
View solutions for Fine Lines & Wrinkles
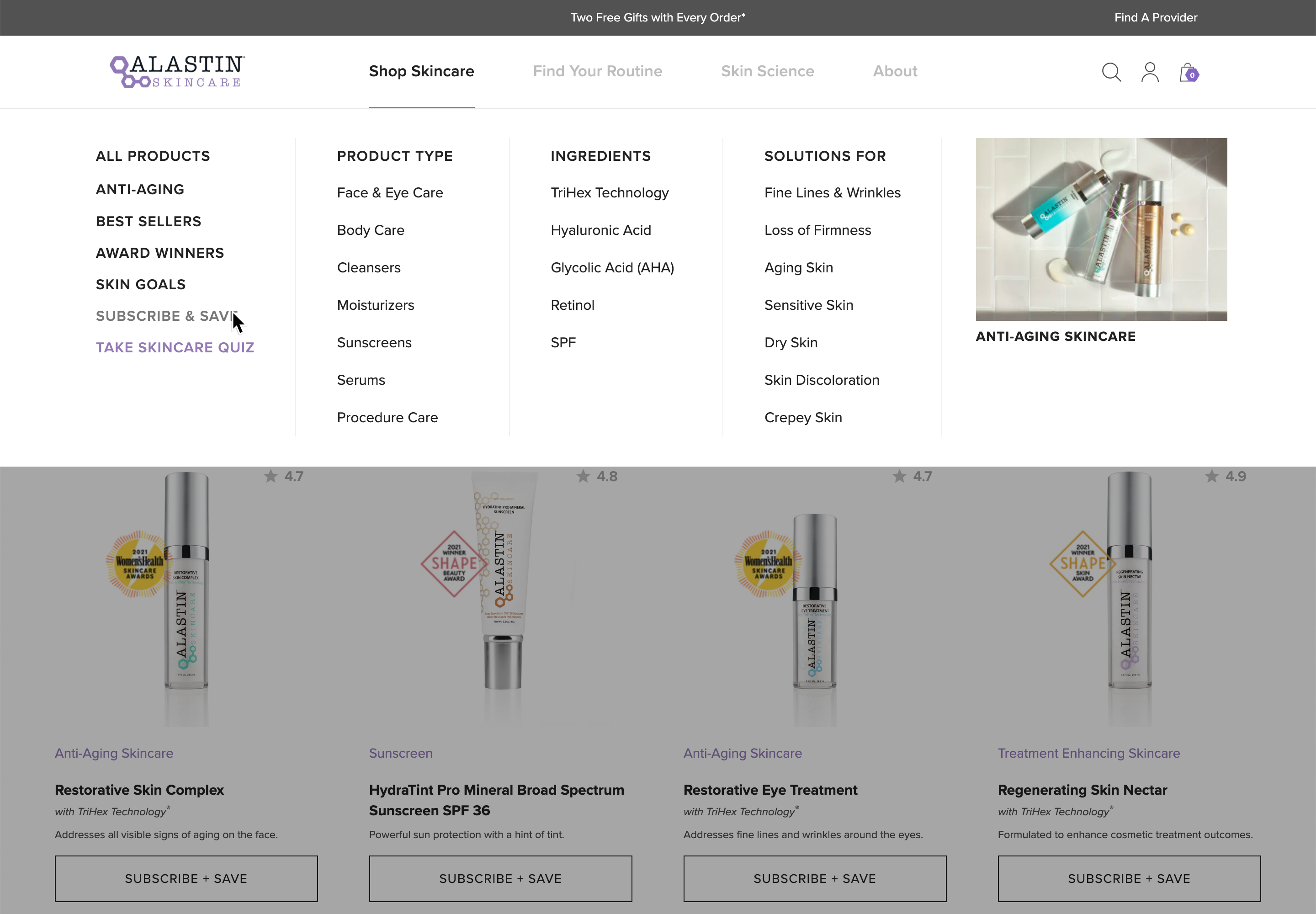point(833,193)
